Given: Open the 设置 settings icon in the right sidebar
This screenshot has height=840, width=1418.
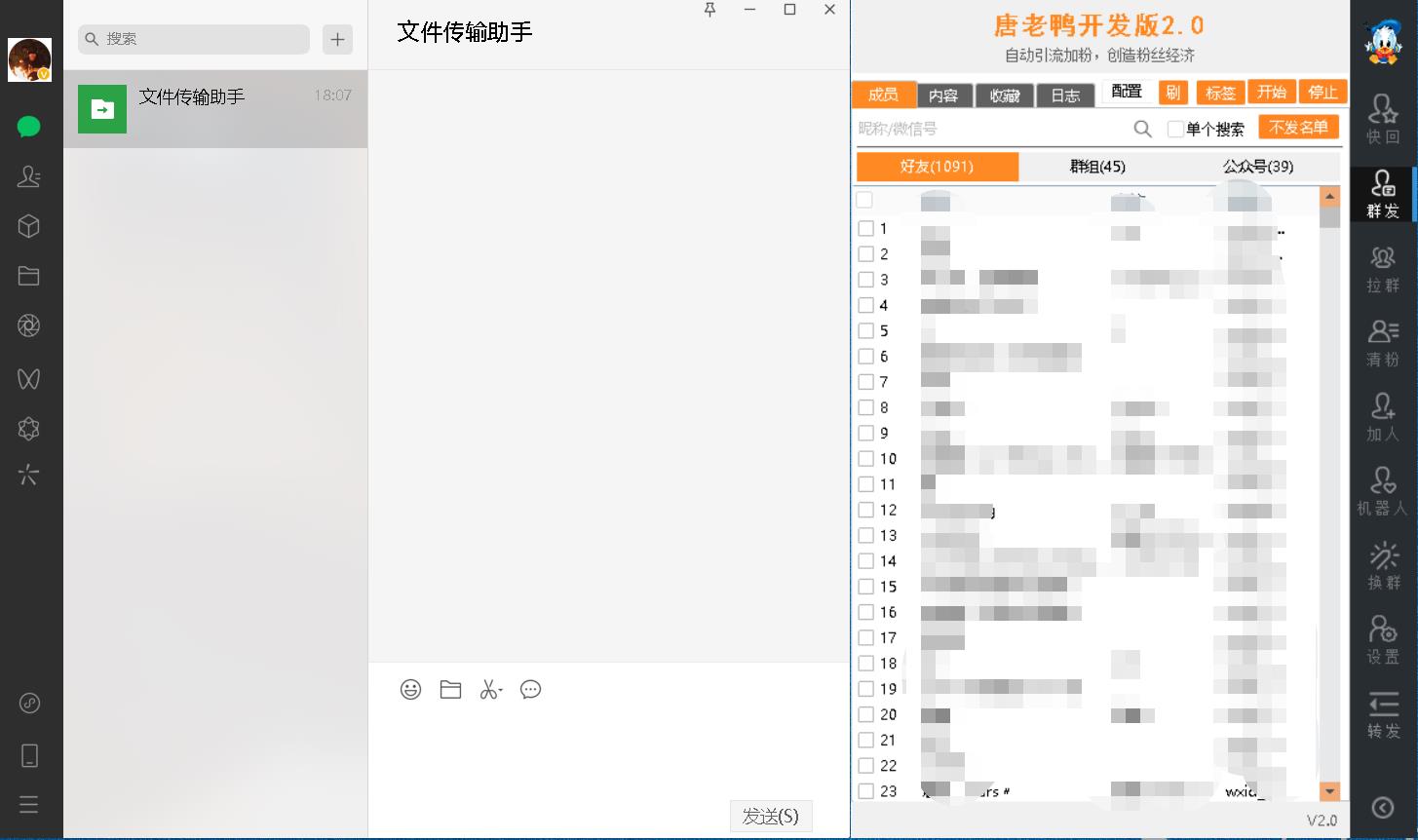Looking at the screenshot, I should [1383, 640].
